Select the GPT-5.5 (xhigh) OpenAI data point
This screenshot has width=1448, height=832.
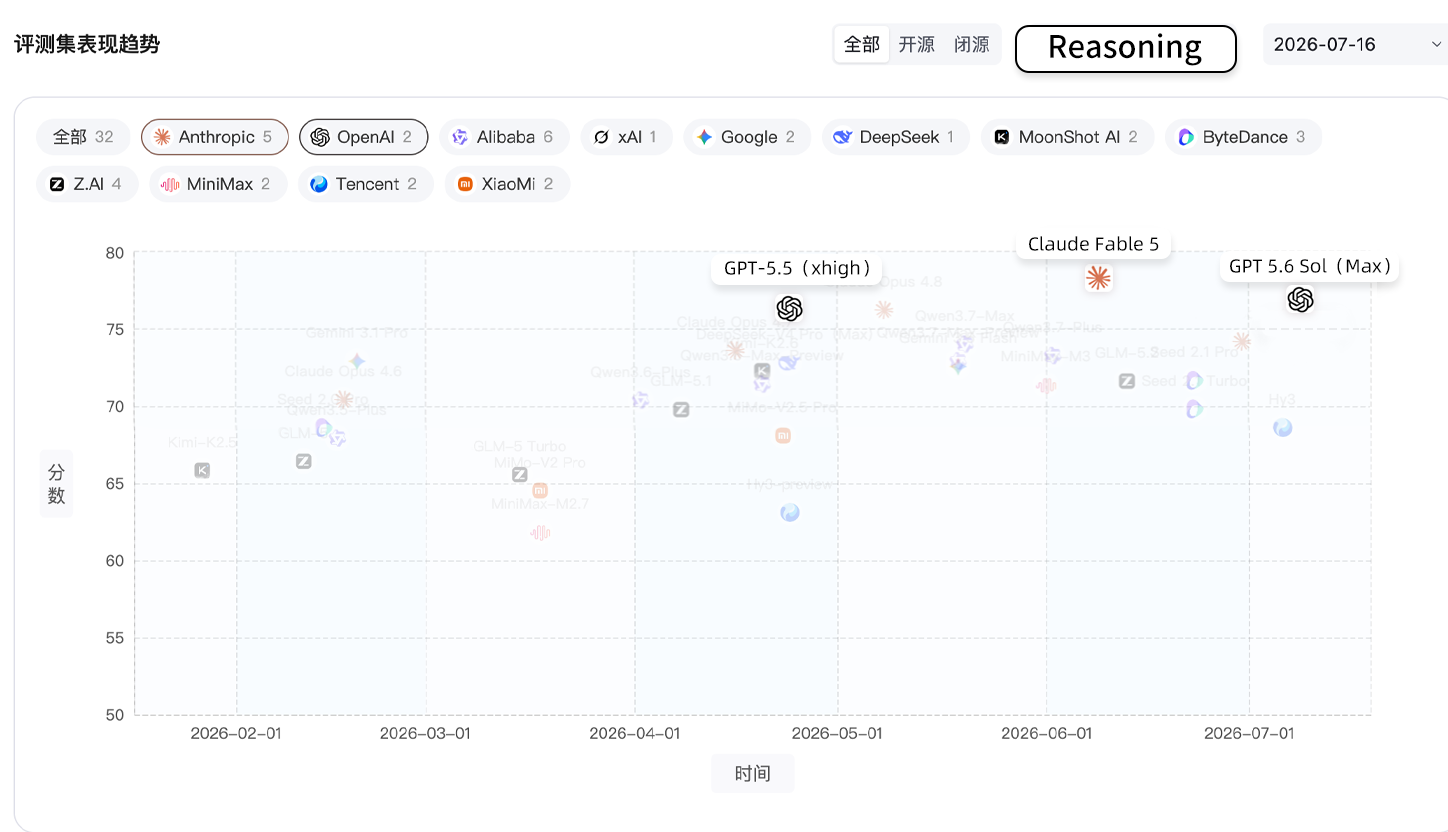789,308
